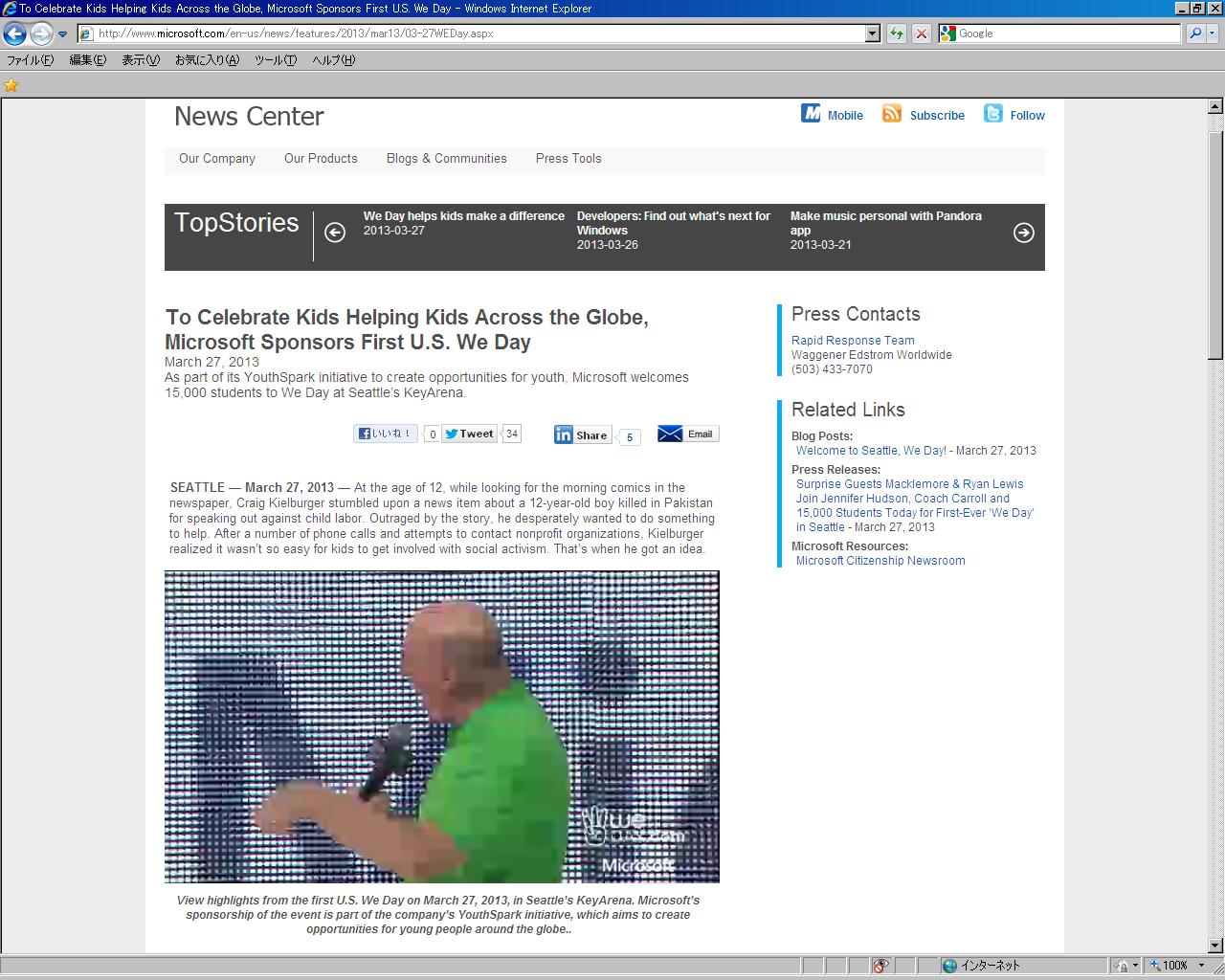Click the vertical scrollbar thumb
1225x980 pixels.
point(1215,244)
